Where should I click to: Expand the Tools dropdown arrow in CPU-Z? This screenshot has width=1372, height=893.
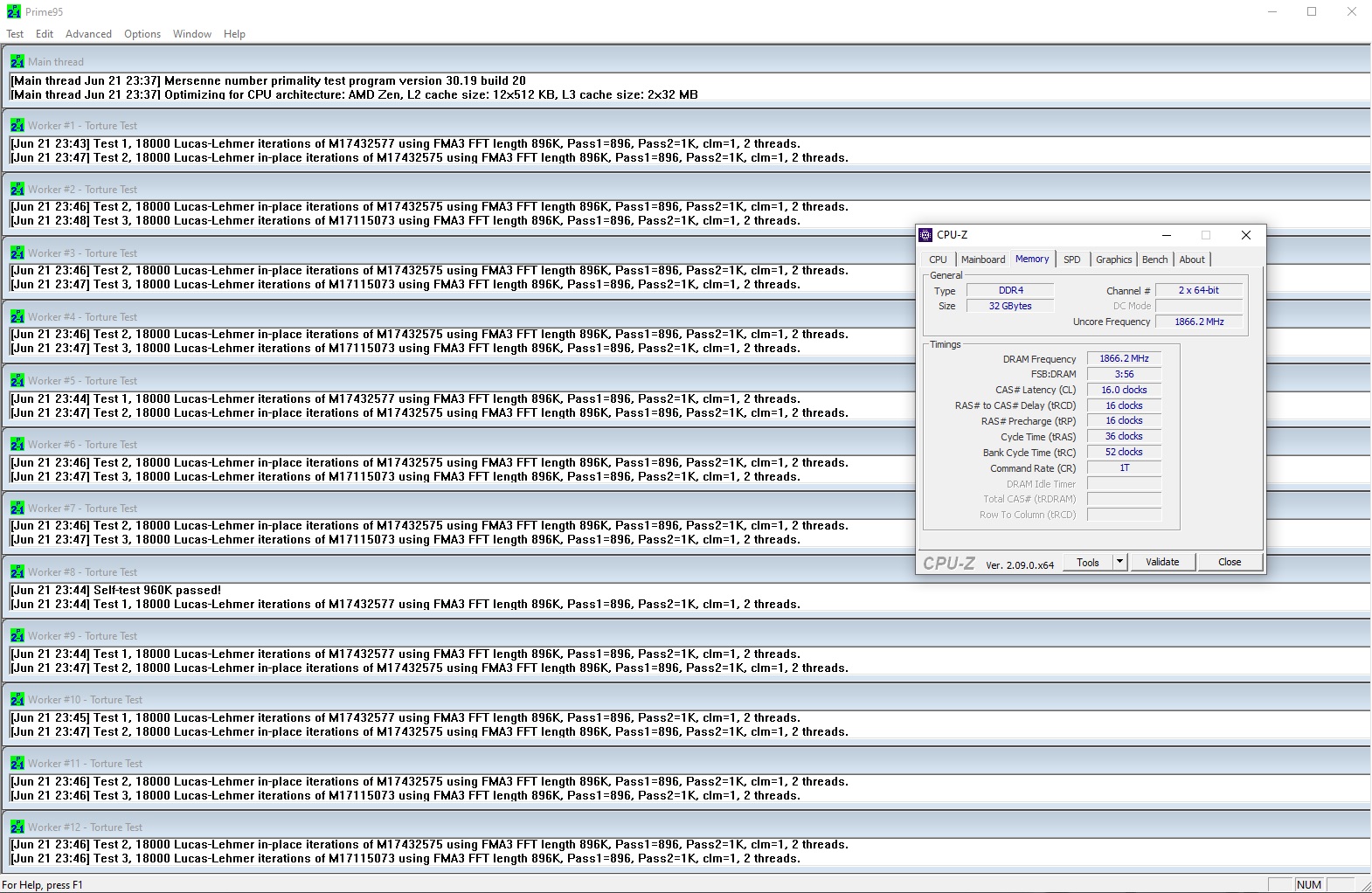point(1119,562)
